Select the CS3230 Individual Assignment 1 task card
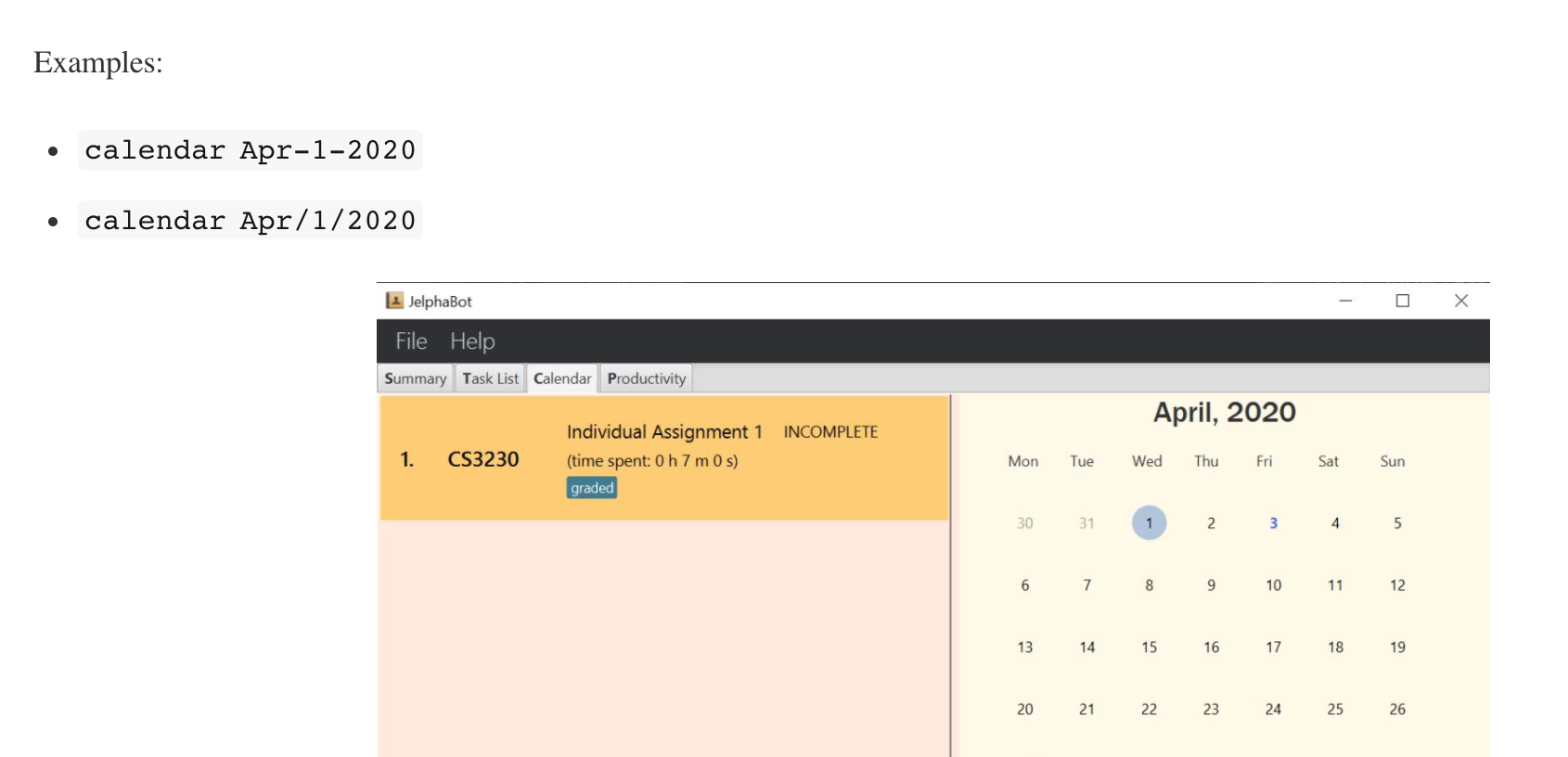 pyautogui.click(x=664, y=458)
